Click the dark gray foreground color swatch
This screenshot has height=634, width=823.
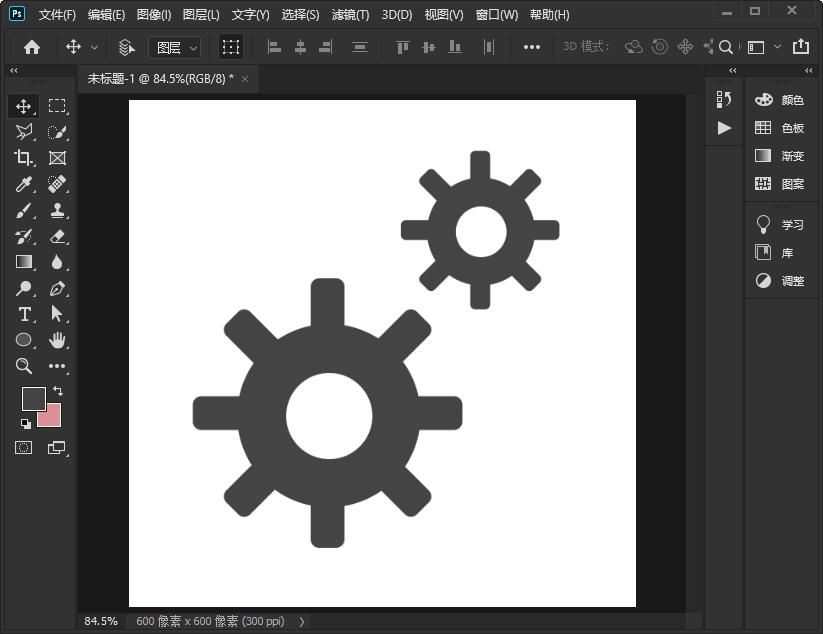coord(33,398)
